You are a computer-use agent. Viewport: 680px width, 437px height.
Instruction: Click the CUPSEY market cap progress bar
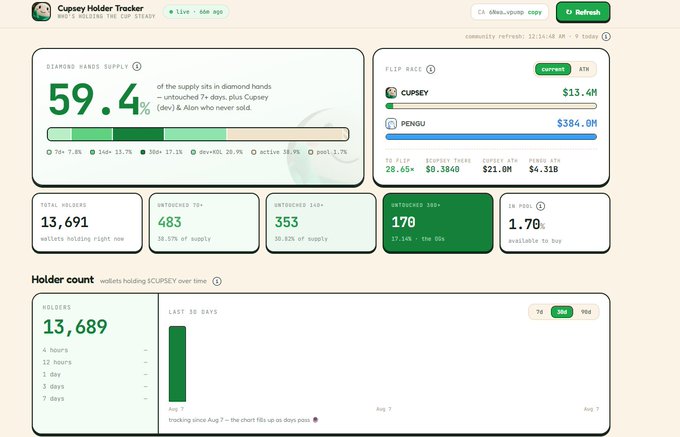[x=491, y=106]
